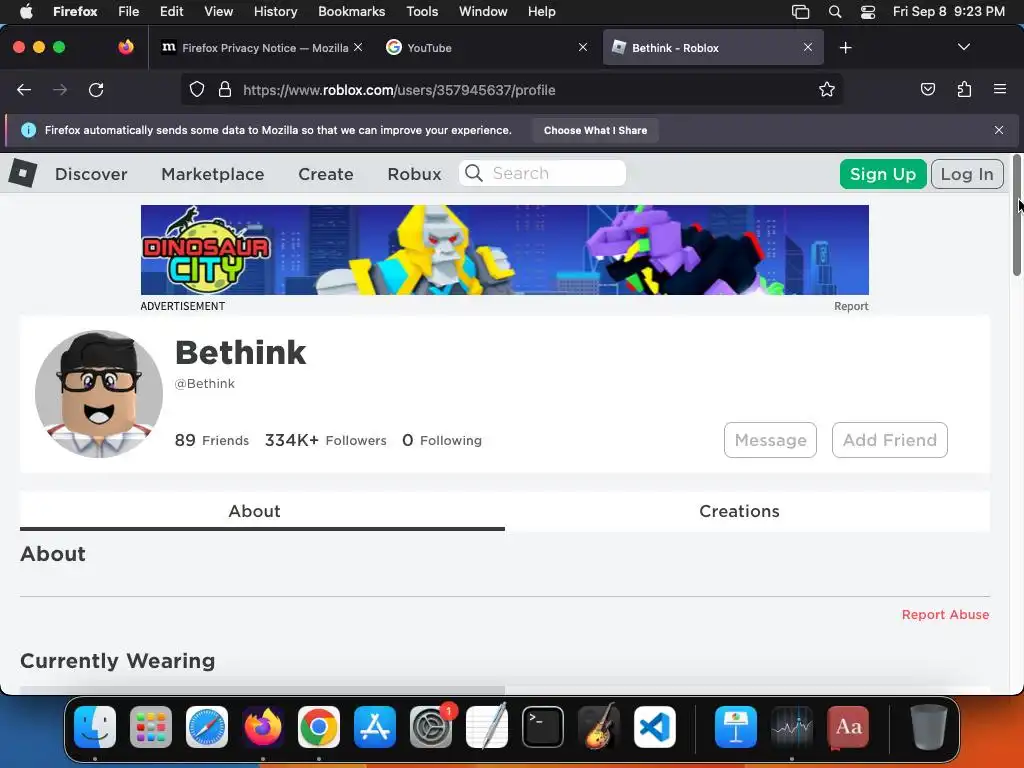Close the Firefox Privacy Notice tab
1024x768 pixels.
358,48
